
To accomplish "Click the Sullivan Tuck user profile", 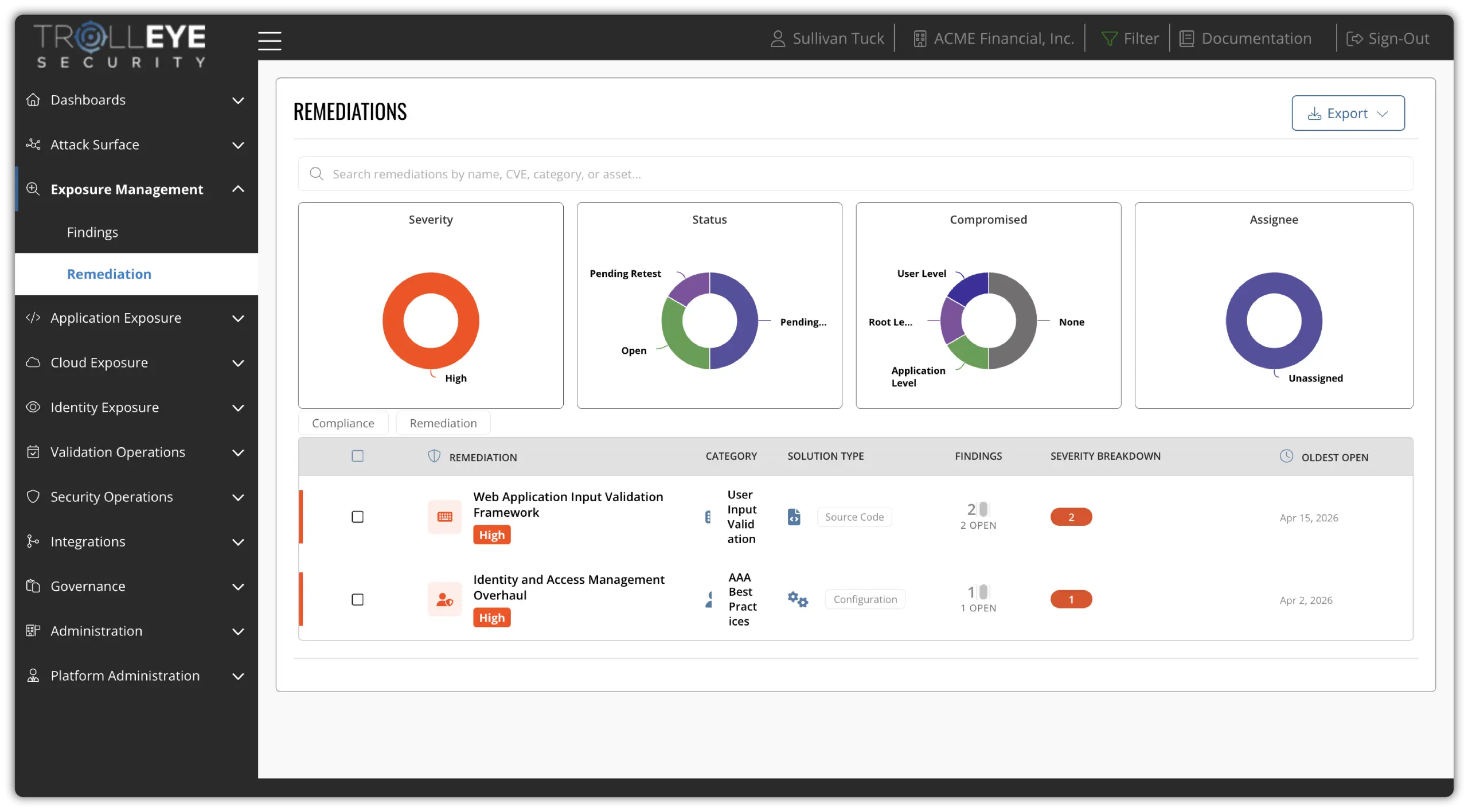I will tap(827, 38).
